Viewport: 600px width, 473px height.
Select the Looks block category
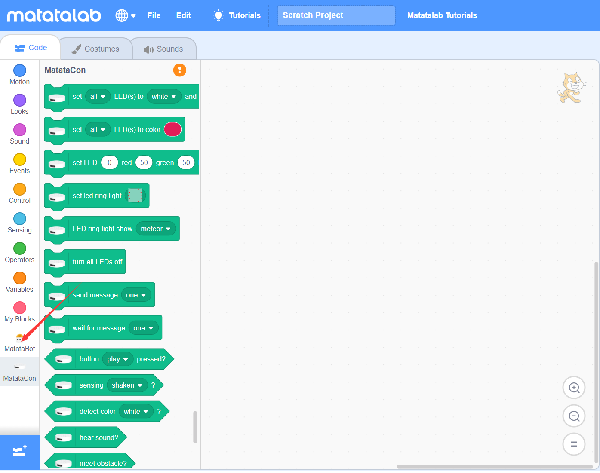point(20,104)
